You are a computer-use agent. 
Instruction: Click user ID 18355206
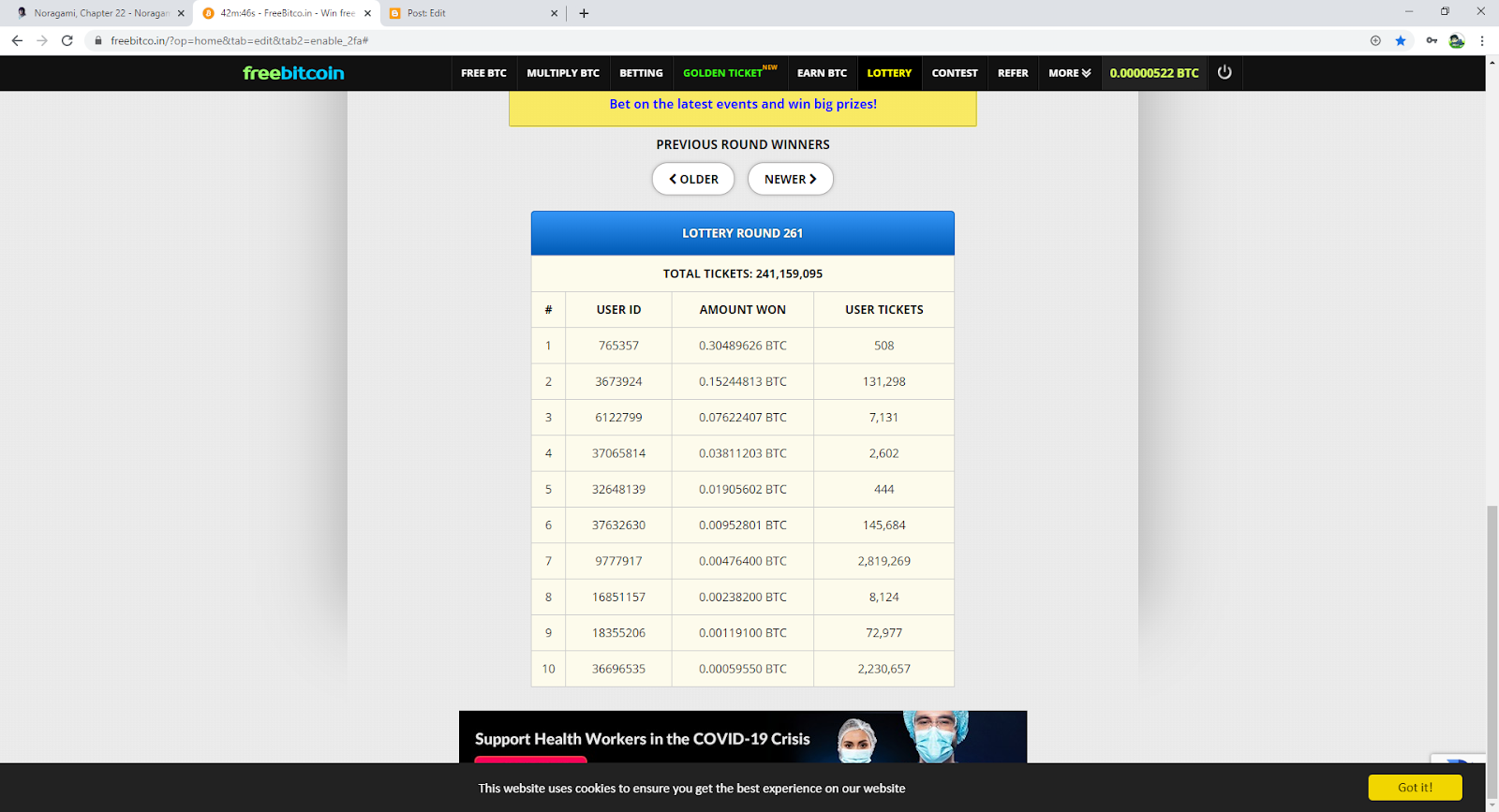[x=618, y=633]
